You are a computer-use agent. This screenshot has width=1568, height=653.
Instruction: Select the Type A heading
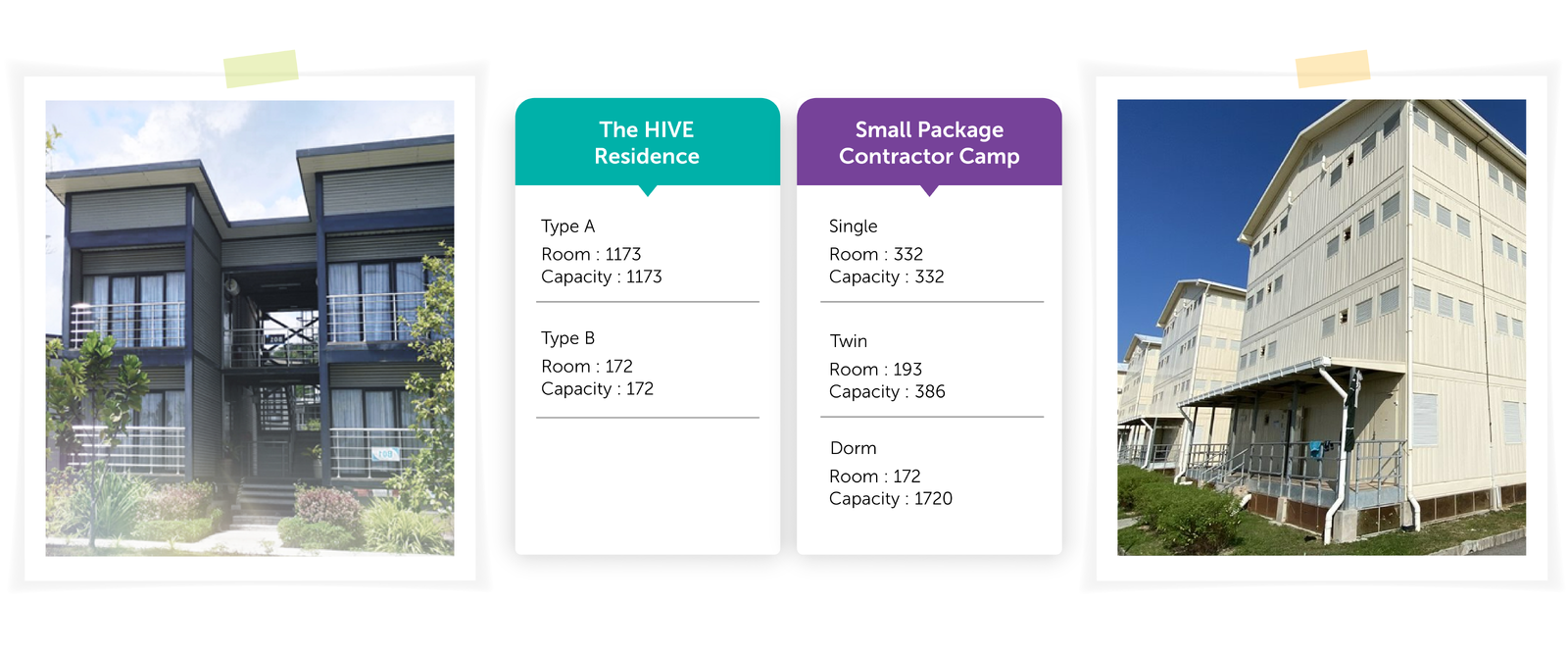click(568, 226)
